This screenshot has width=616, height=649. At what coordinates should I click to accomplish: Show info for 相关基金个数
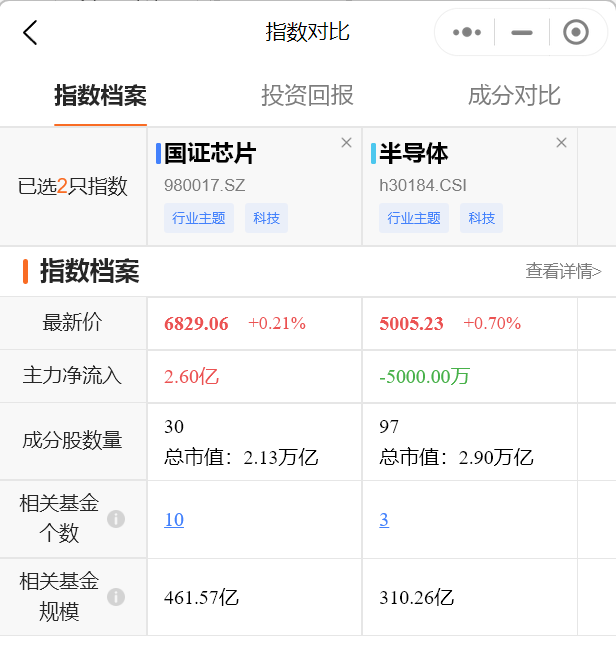[x=116, y=519]
